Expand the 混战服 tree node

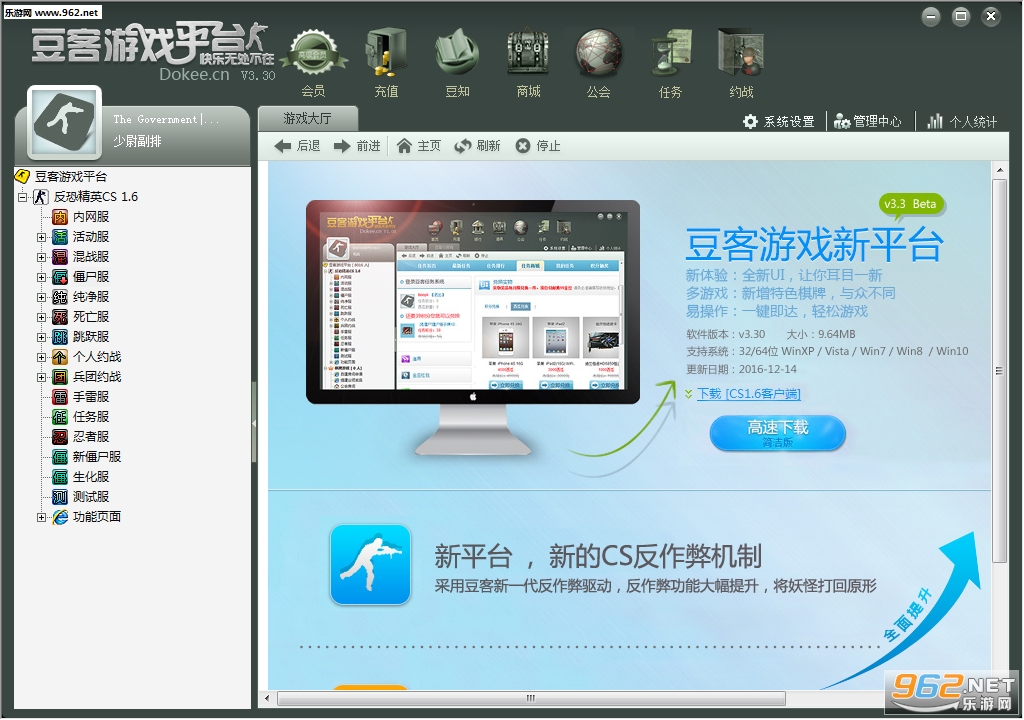pos(41,257)
